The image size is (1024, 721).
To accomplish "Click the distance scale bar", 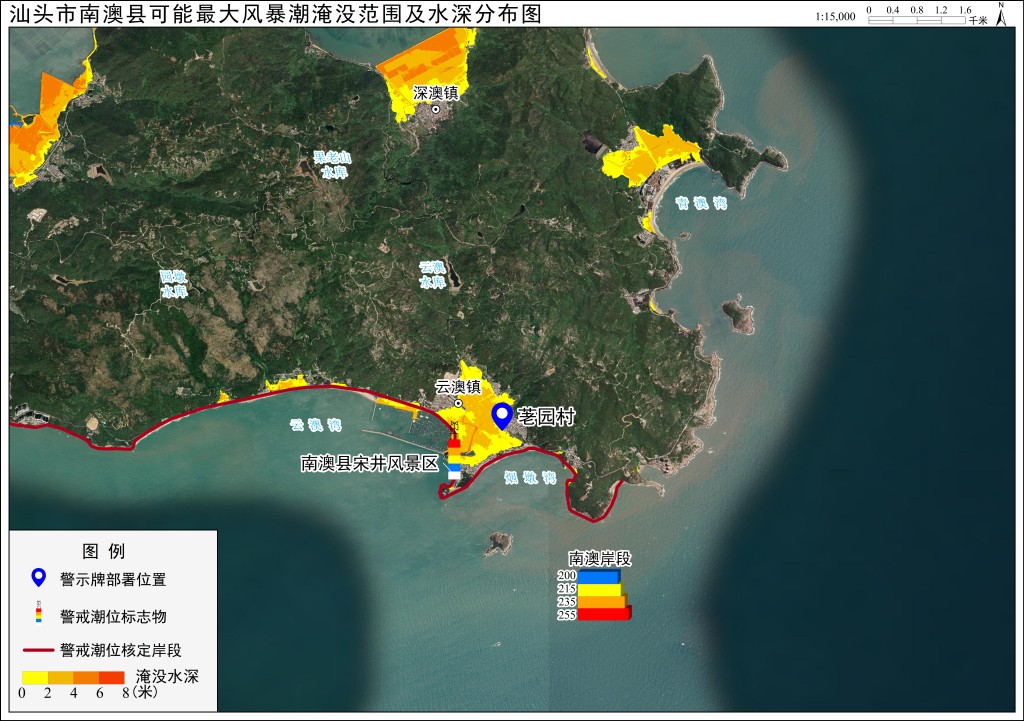I will [917, 20].
